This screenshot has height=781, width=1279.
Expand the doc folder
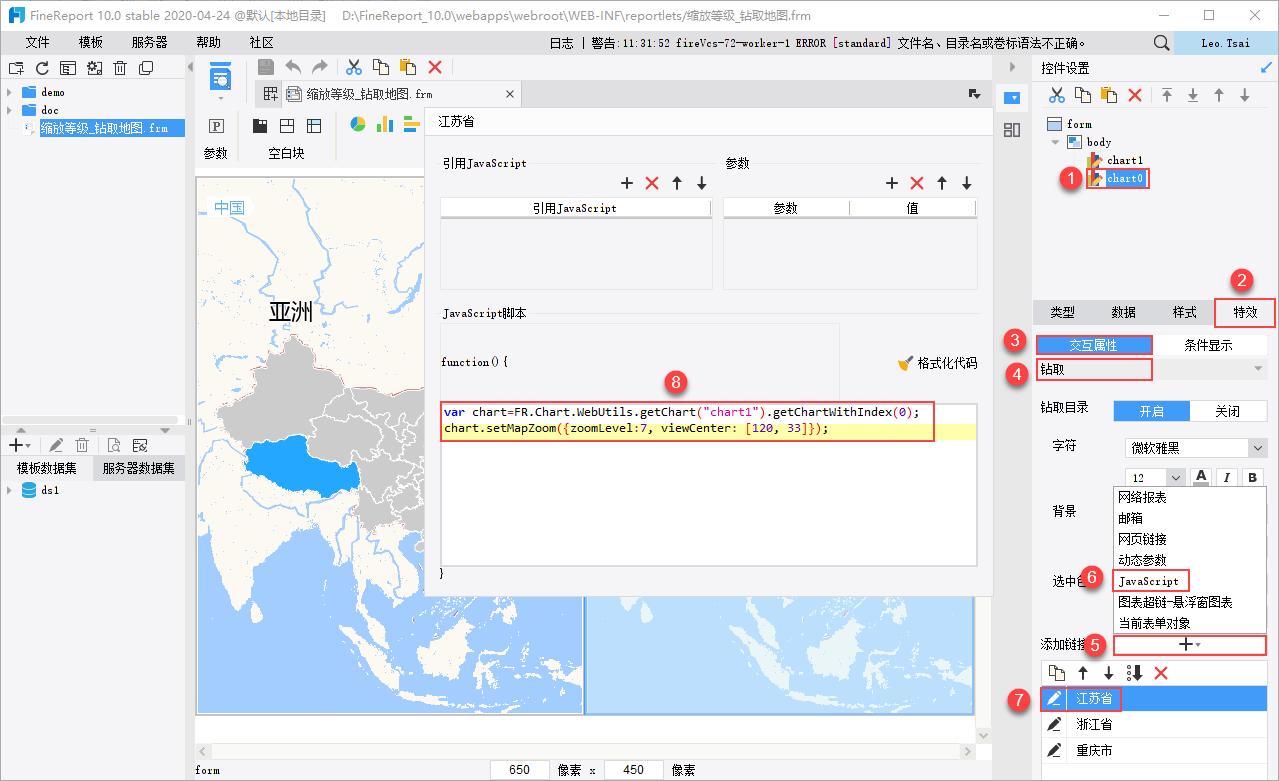(x=9, y=110)
